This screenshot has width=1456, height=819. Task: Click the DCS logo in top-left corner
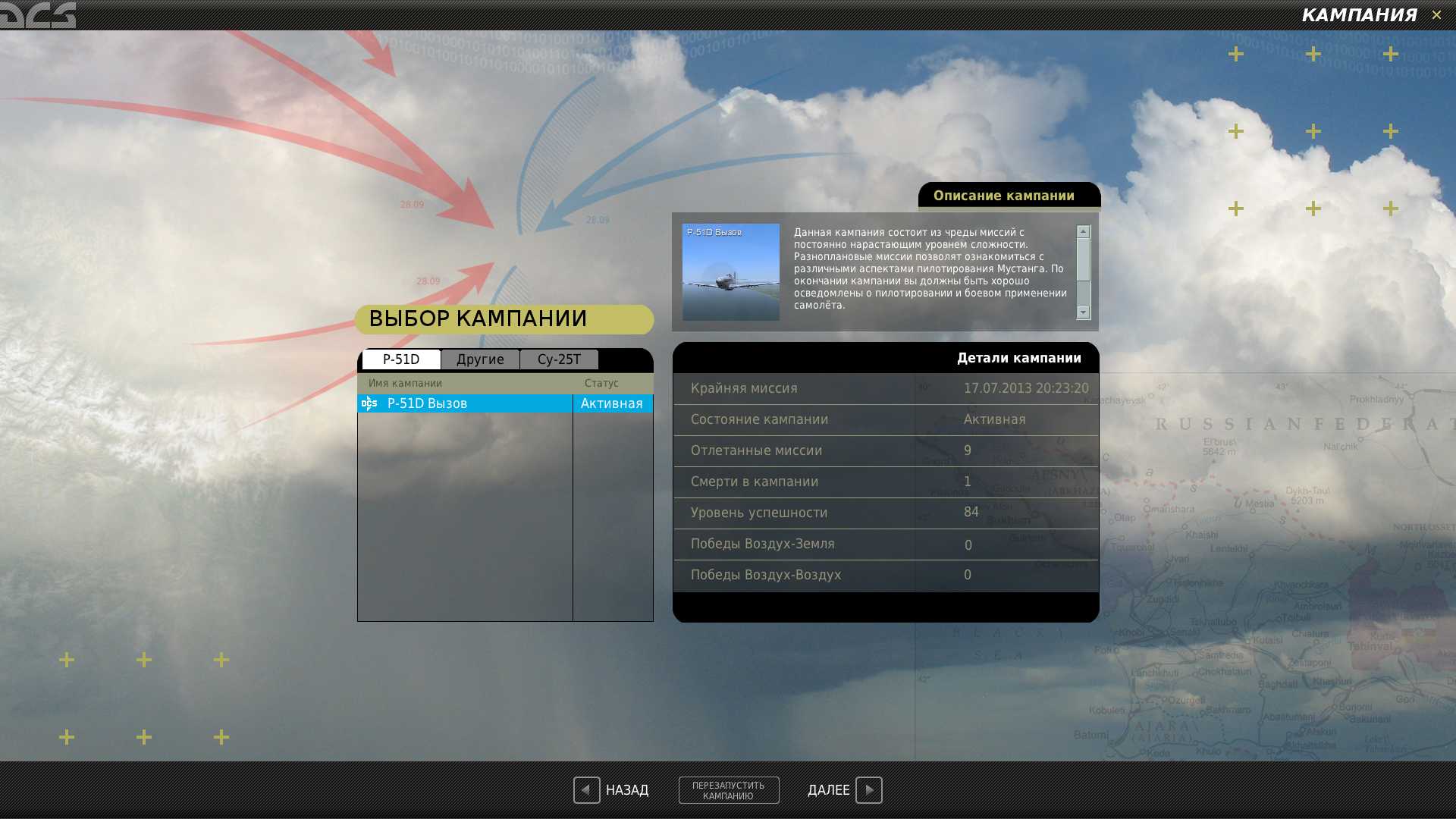(38, 14)
